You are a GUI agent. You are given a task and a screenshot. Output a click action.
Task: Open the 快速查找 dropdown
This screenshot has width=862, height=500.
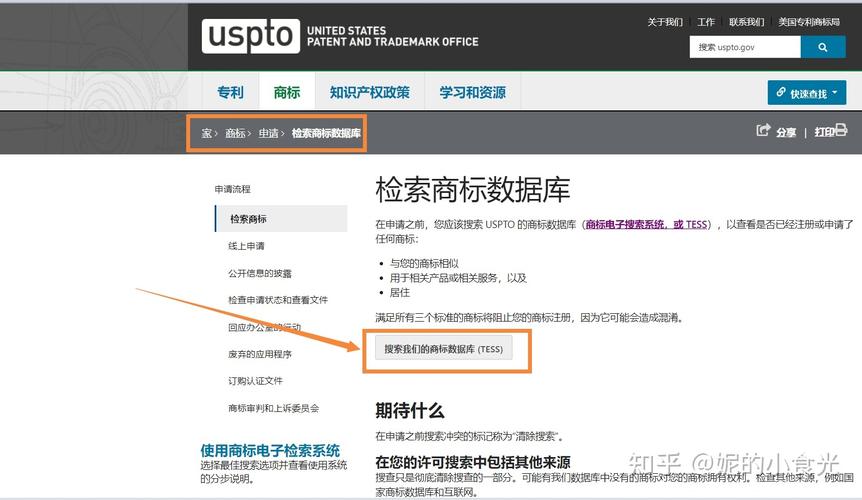click(806, 93)
